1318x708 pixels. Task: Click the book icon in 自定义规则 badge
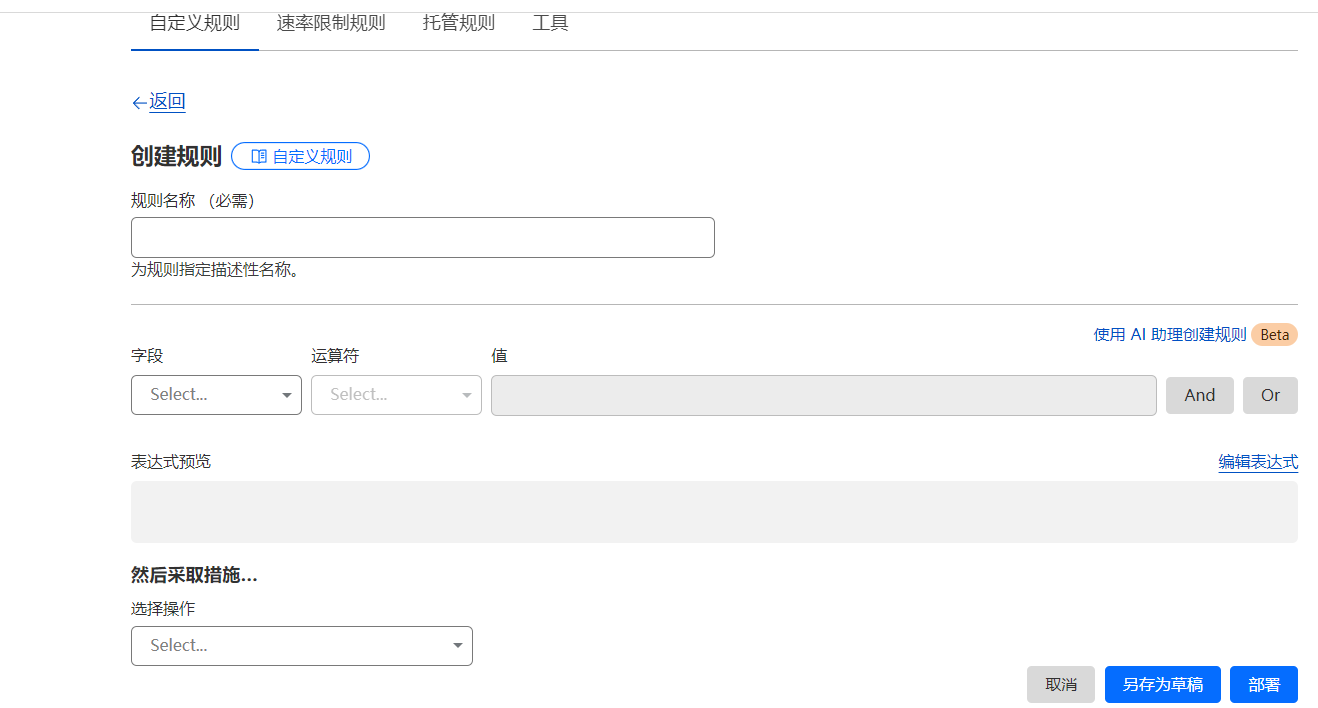258,157
